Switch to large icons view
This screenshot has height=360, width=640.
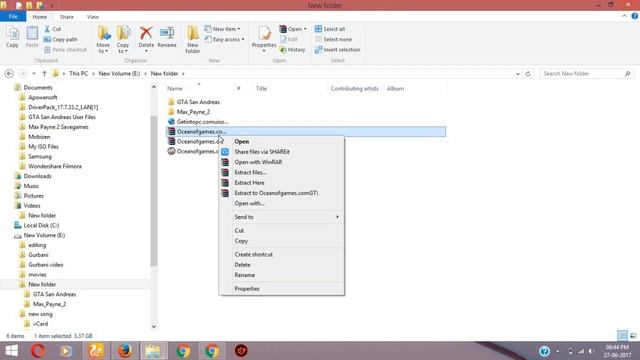coord(633,336)
